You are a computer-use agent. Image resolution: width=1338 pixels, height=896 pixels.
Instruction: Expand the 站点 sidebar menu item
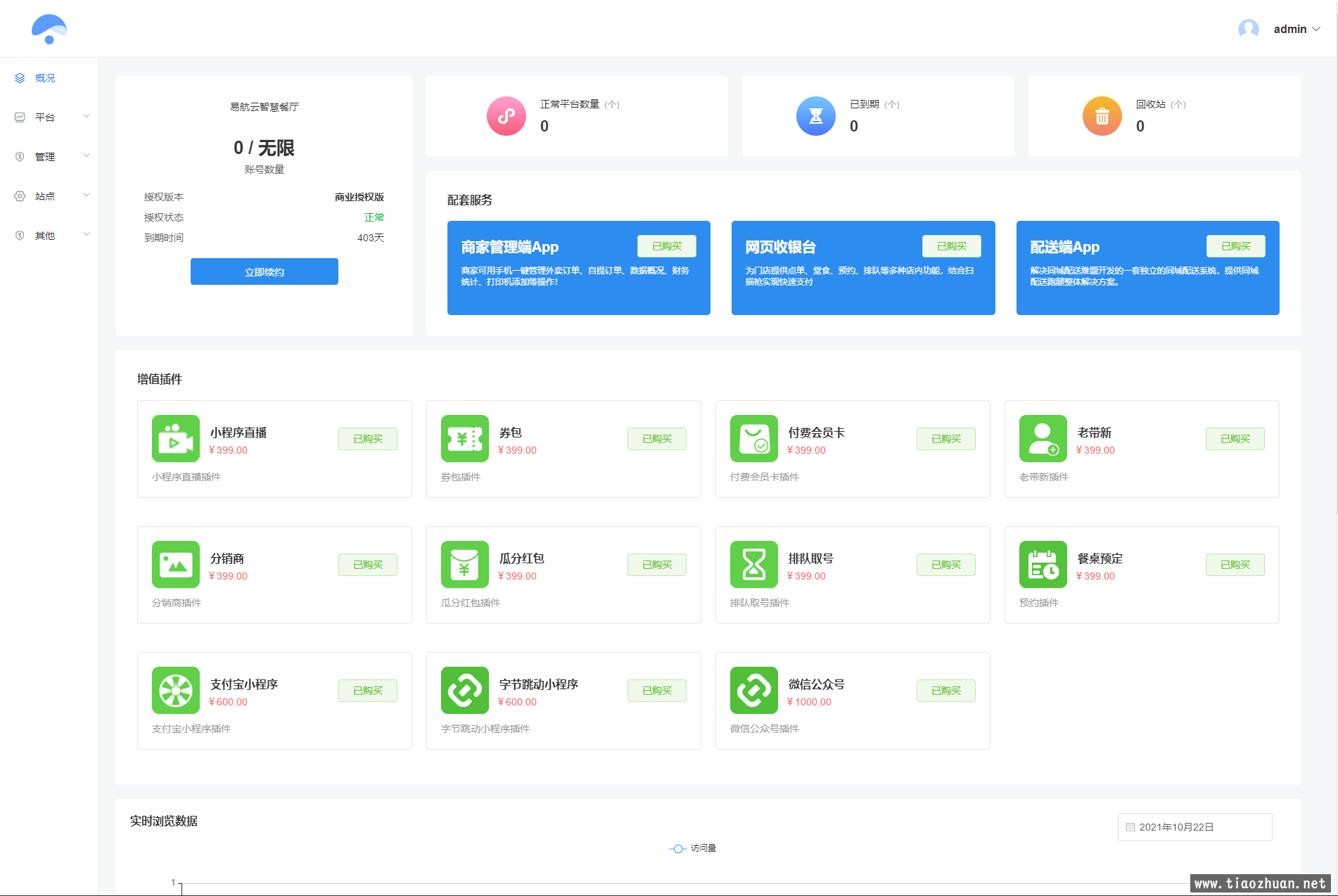click(52, 196)
